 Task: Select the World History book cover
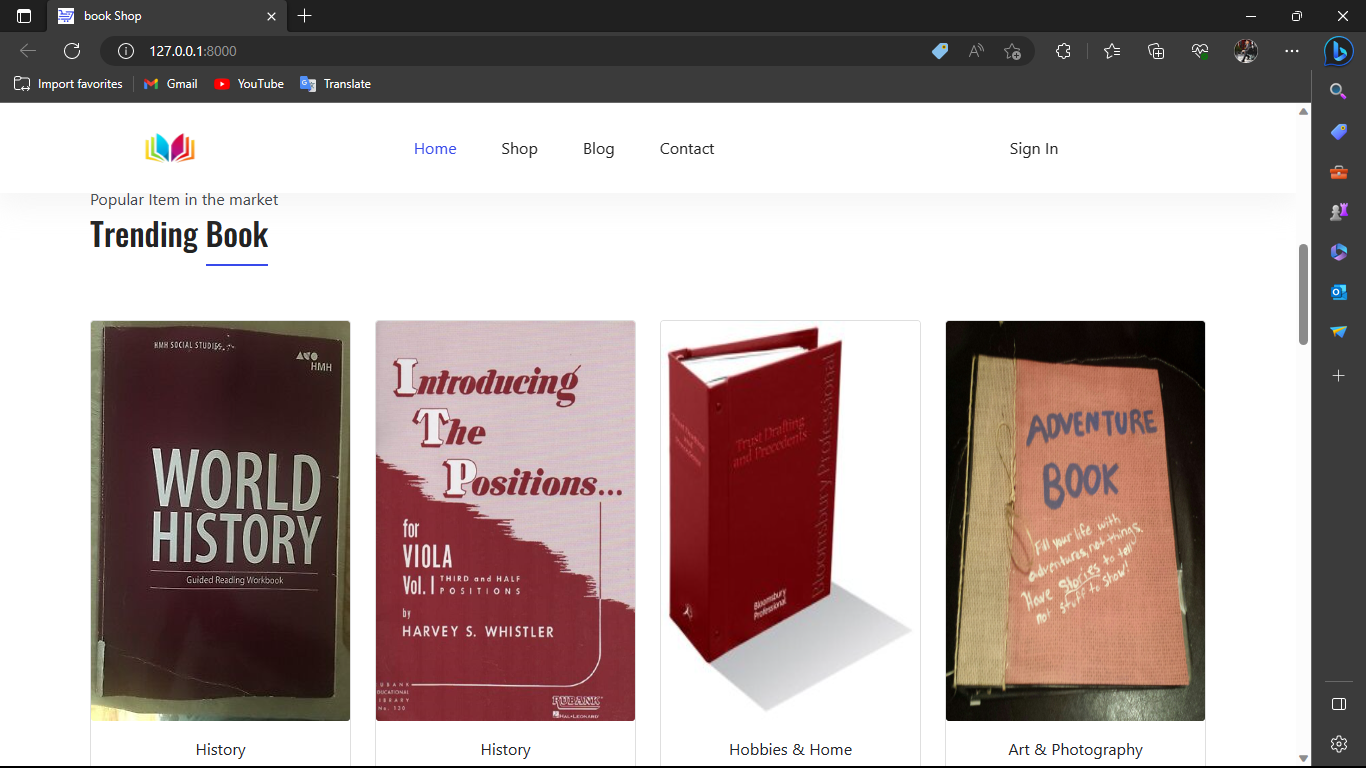(220, 520)
